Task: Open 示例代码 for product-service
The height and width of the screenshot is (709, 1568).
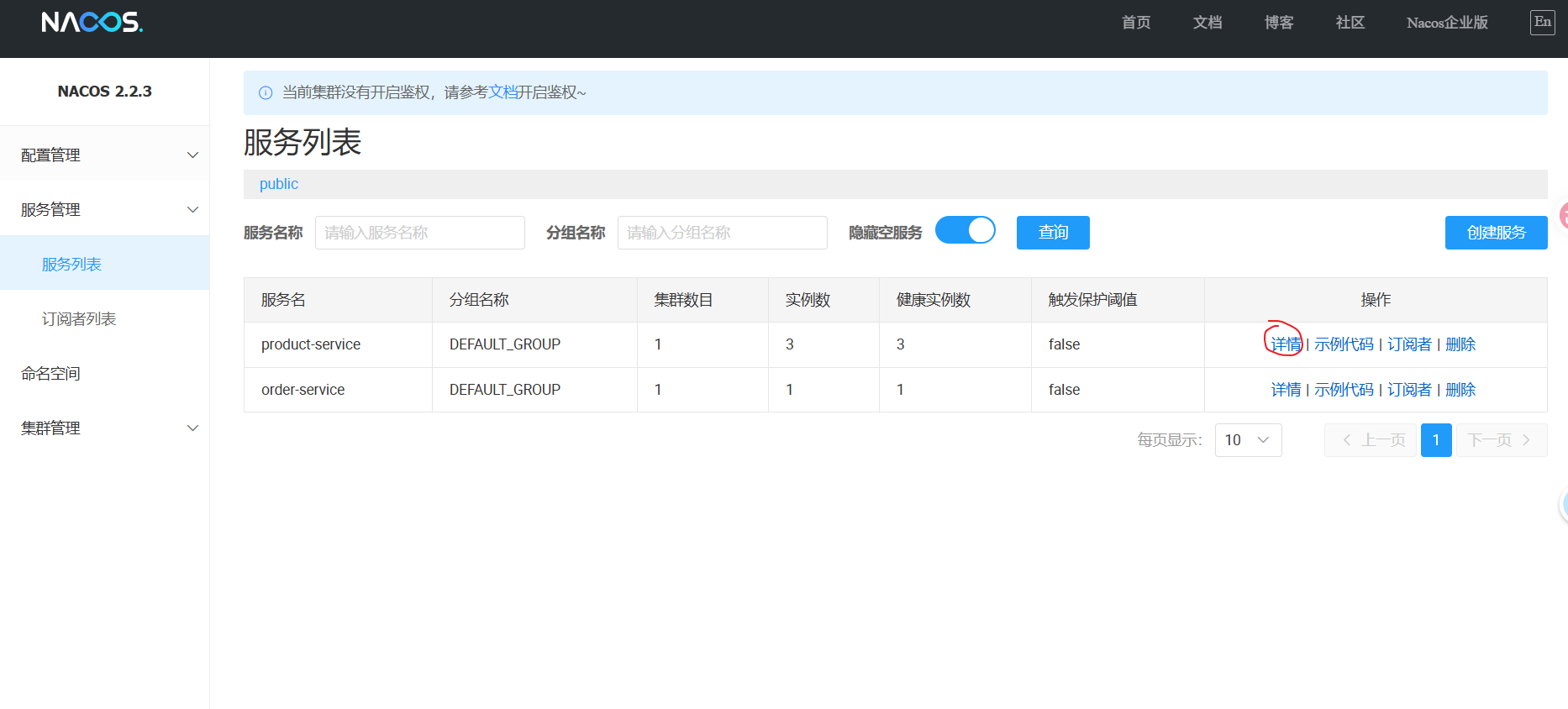Action: tap(1344, 344)
